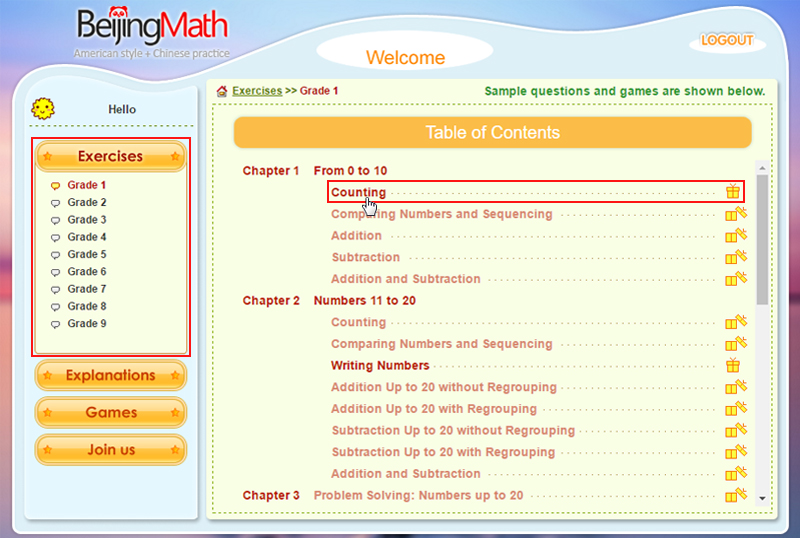Screen dimensions: 800x538
Task: Open Subtraction Up to 20 with Regrouping
Action: tap(443, 452)
